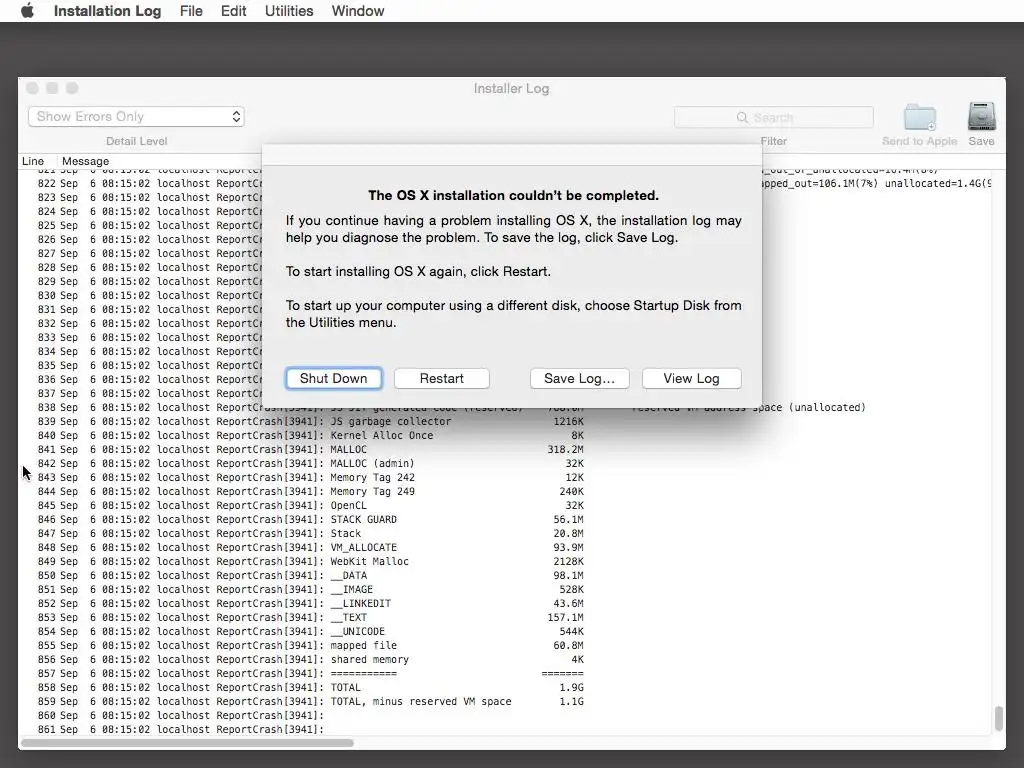Click the Line column header
This screenshot has width=1024, height=768.
[x=33, y=161]
